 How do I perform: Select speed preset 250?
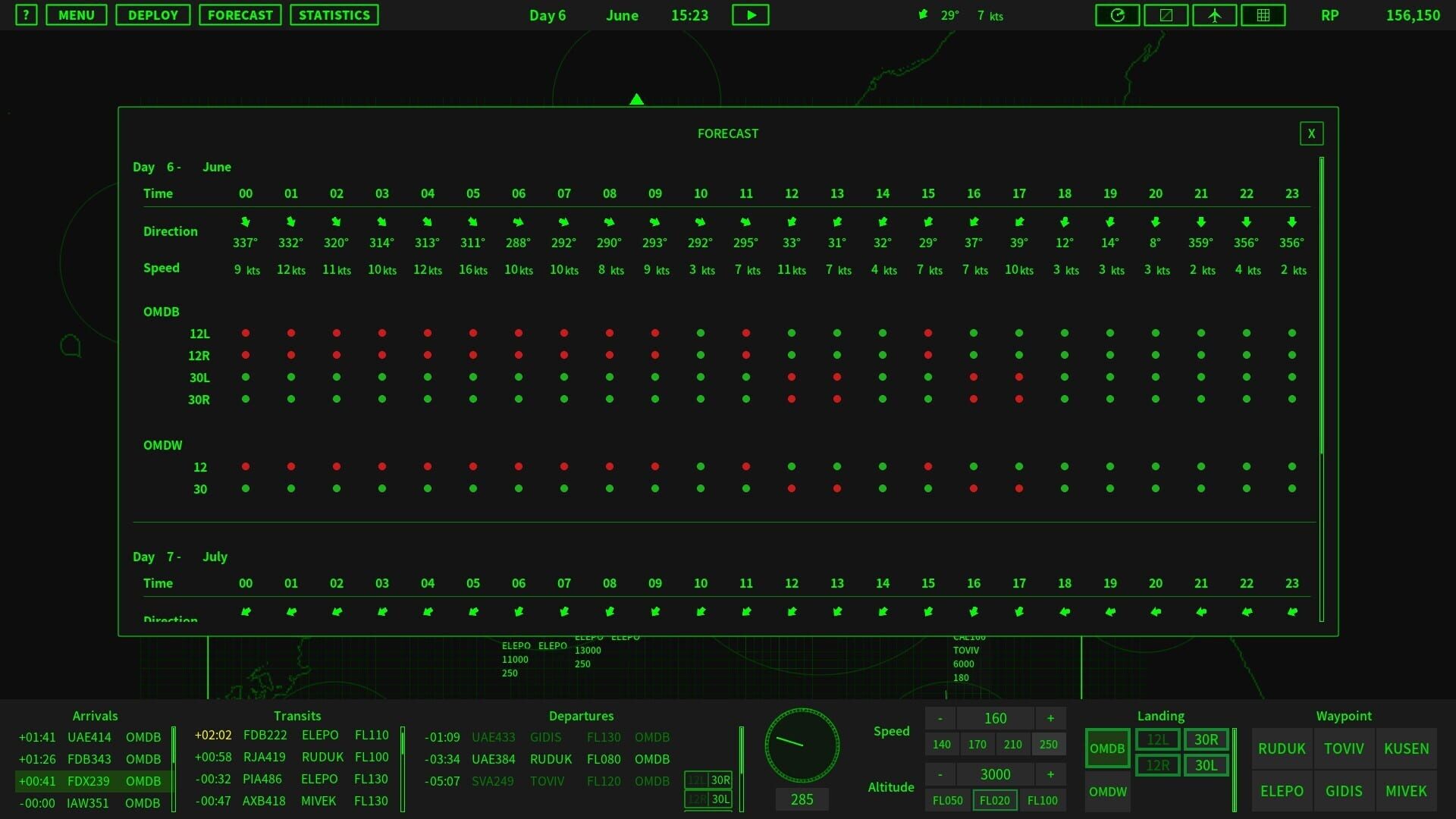tap(1049, 745)
